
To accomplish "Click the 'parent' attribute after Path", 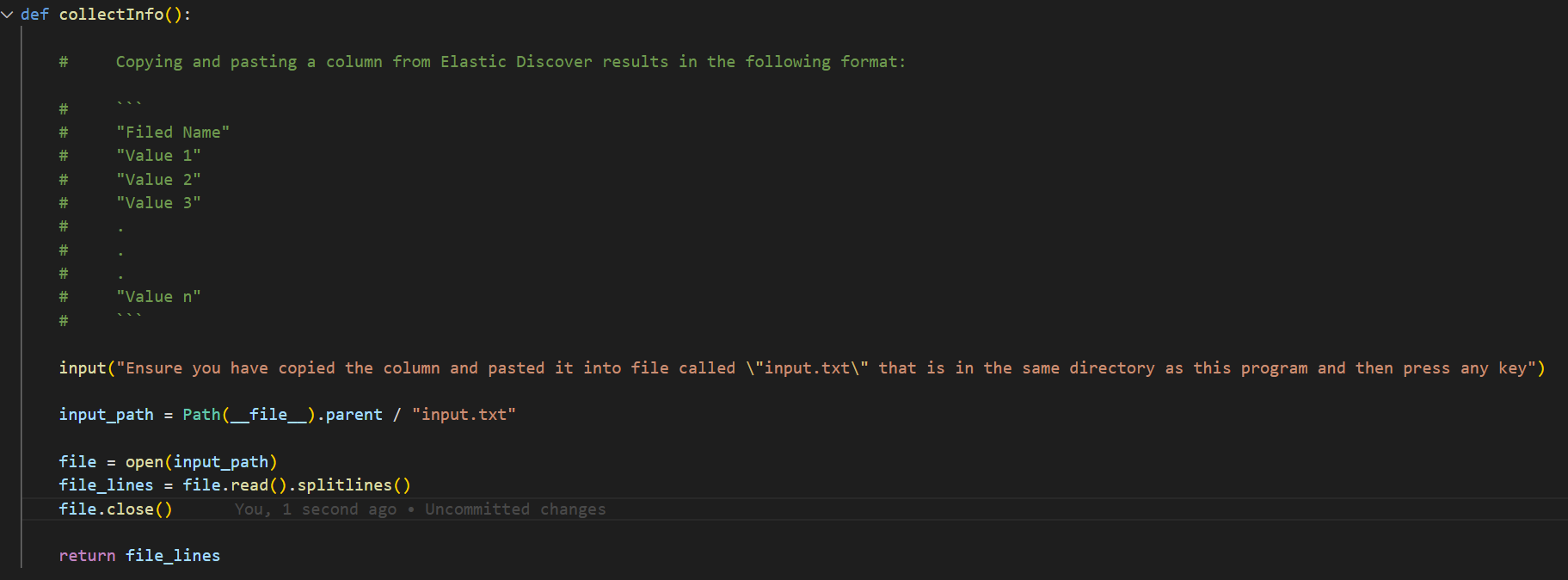I will 354,415.
